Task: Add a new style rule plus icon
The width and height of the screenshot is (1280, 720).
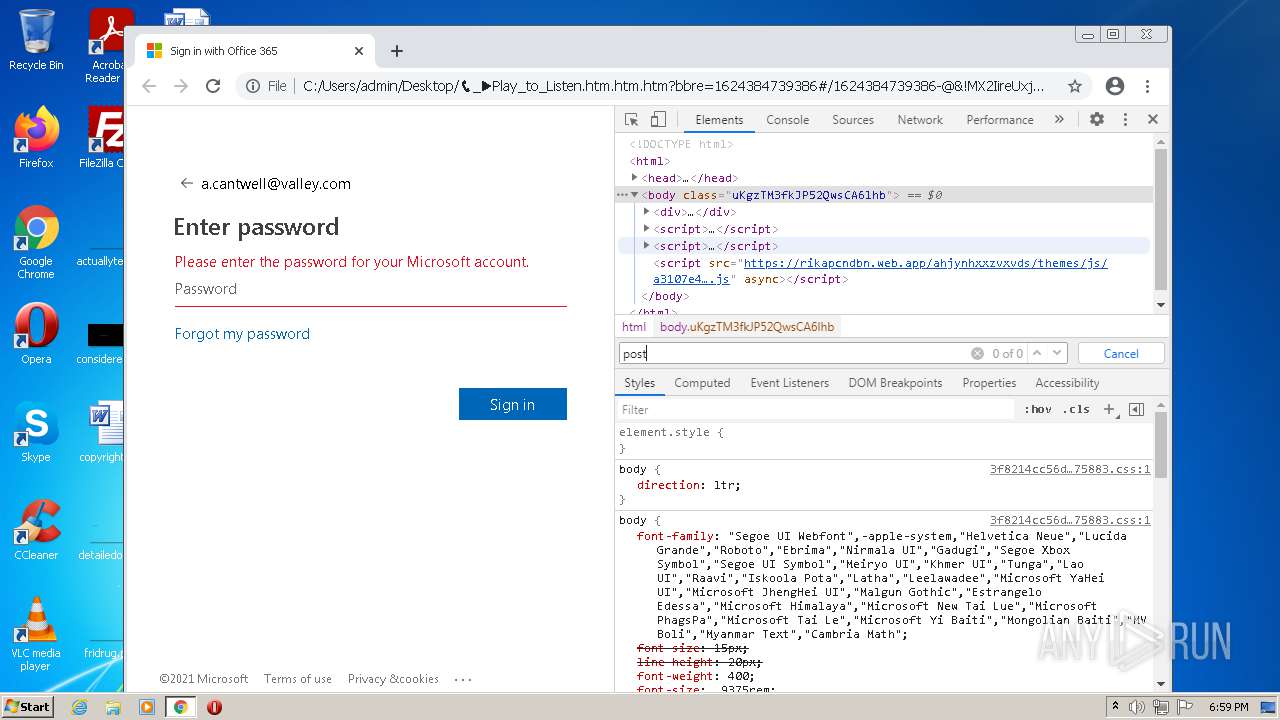Action: [1109, 409]
